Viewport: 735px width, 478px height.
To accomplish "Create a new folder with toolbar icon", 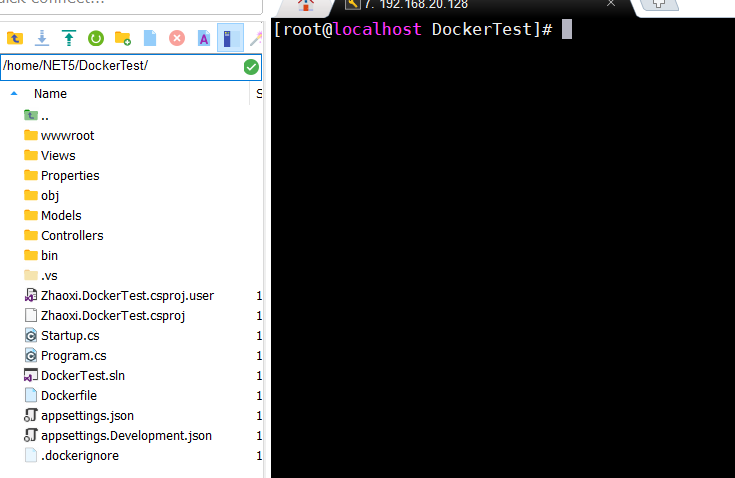I will 123,38.
